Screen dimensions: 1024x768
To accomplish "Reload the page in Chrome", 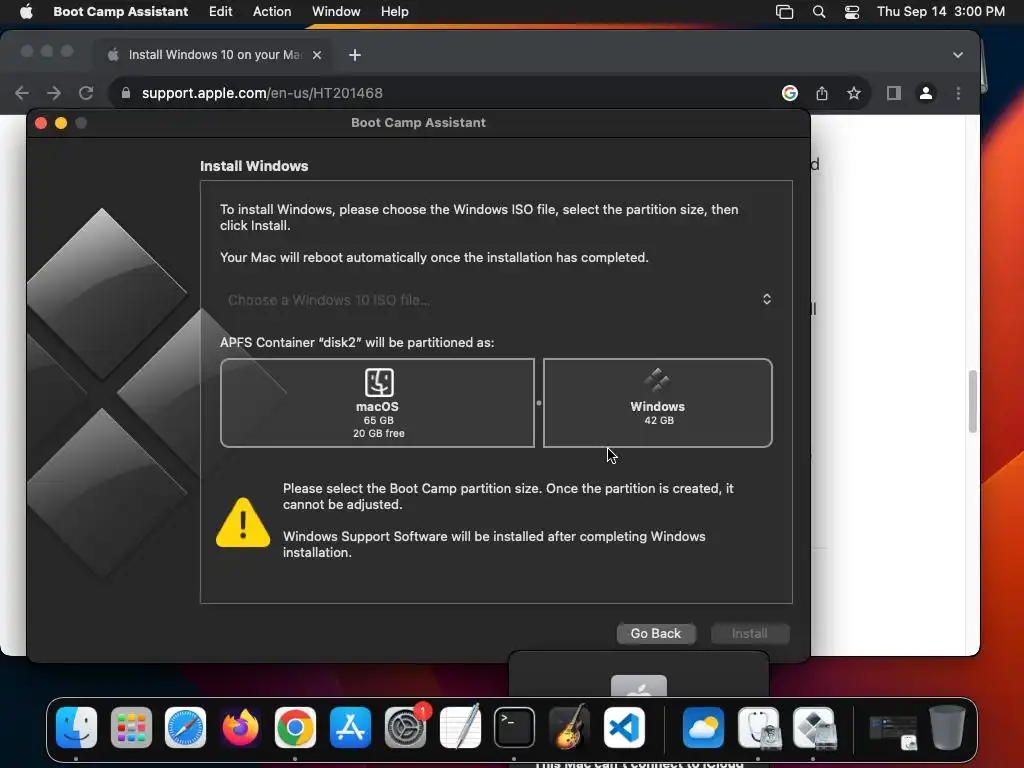I will click(86, 93).
